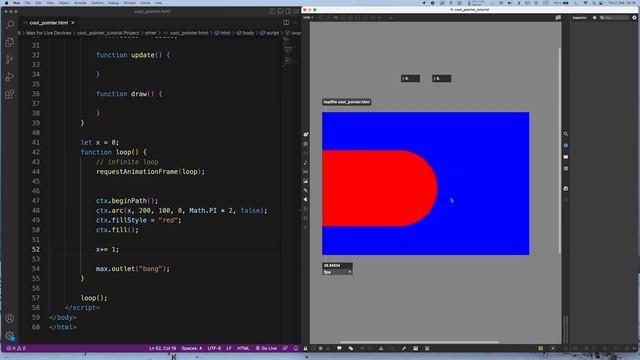Image resolution: width=640 pixels, height=360 pixels.
Task: Open the Manage gear in activity bar
Action: [x=10, y=336]
